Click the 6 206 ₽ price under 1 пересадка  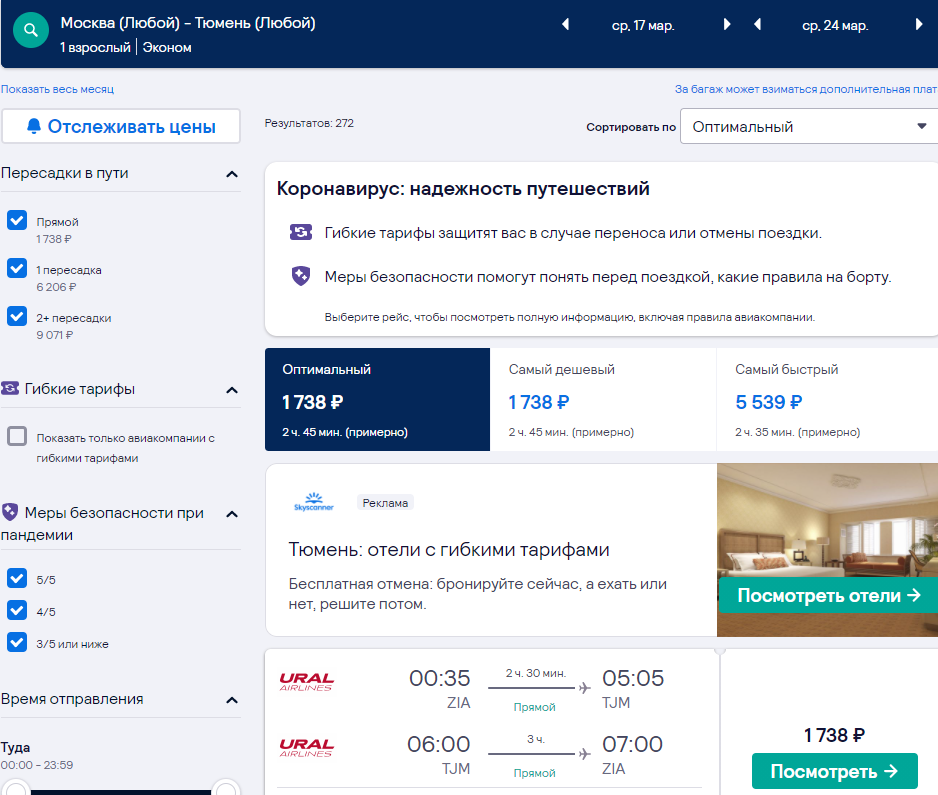56,287
